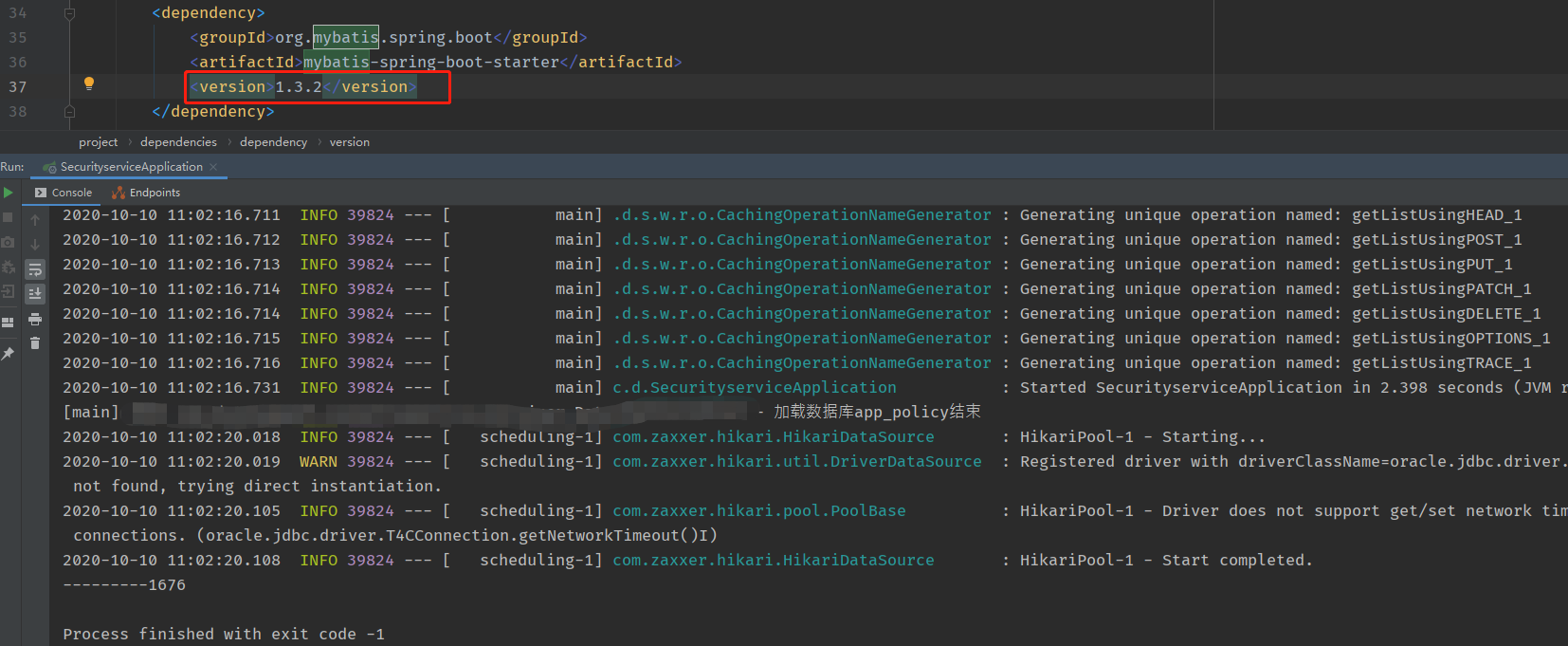Pin the Run tab with pin icon

8,354
